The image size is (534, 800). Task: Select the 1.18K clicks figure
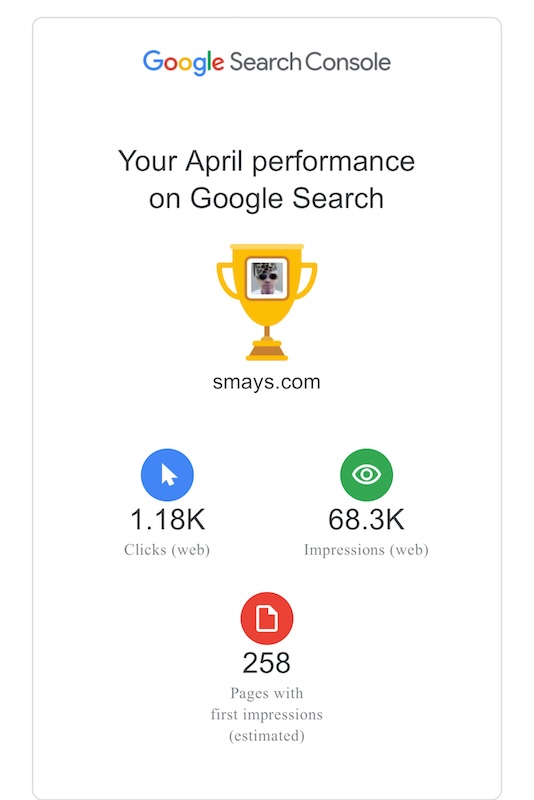pos(167,519)
